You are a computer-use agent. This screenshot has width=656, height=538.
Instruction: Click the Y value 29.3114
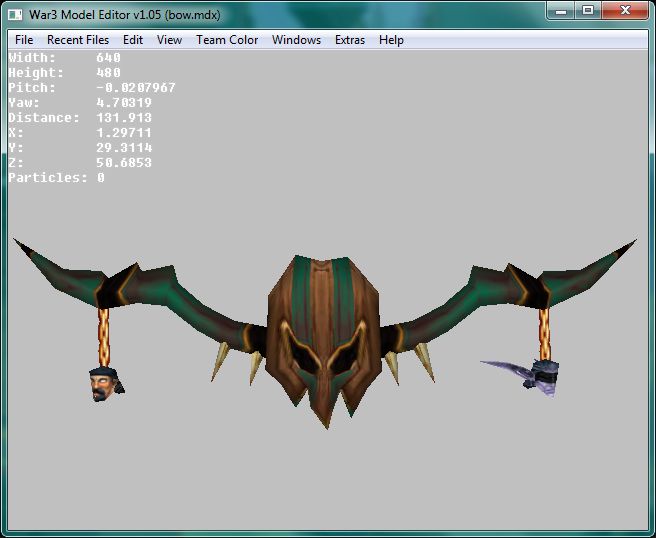pyautogui.click(x=124, y=148)
